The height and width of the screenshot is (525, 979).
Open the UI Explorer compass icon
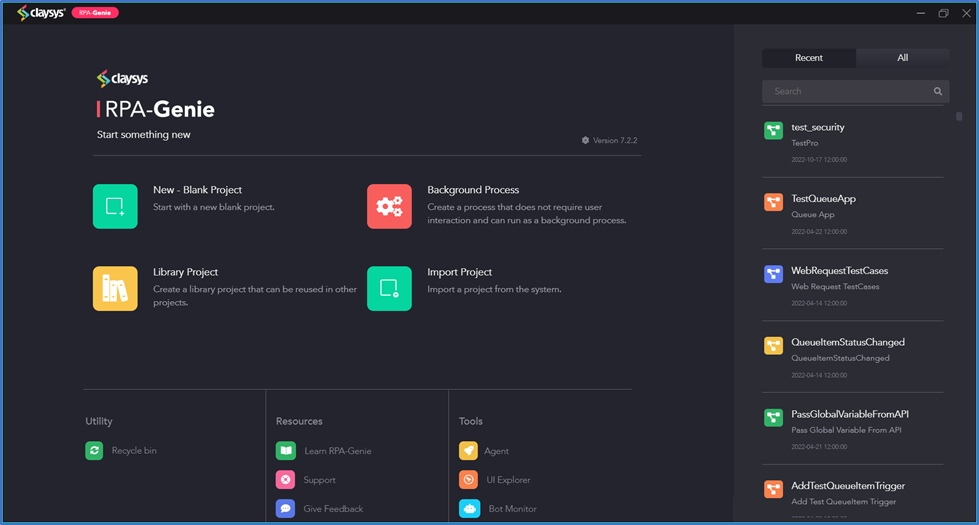[468, 479]
